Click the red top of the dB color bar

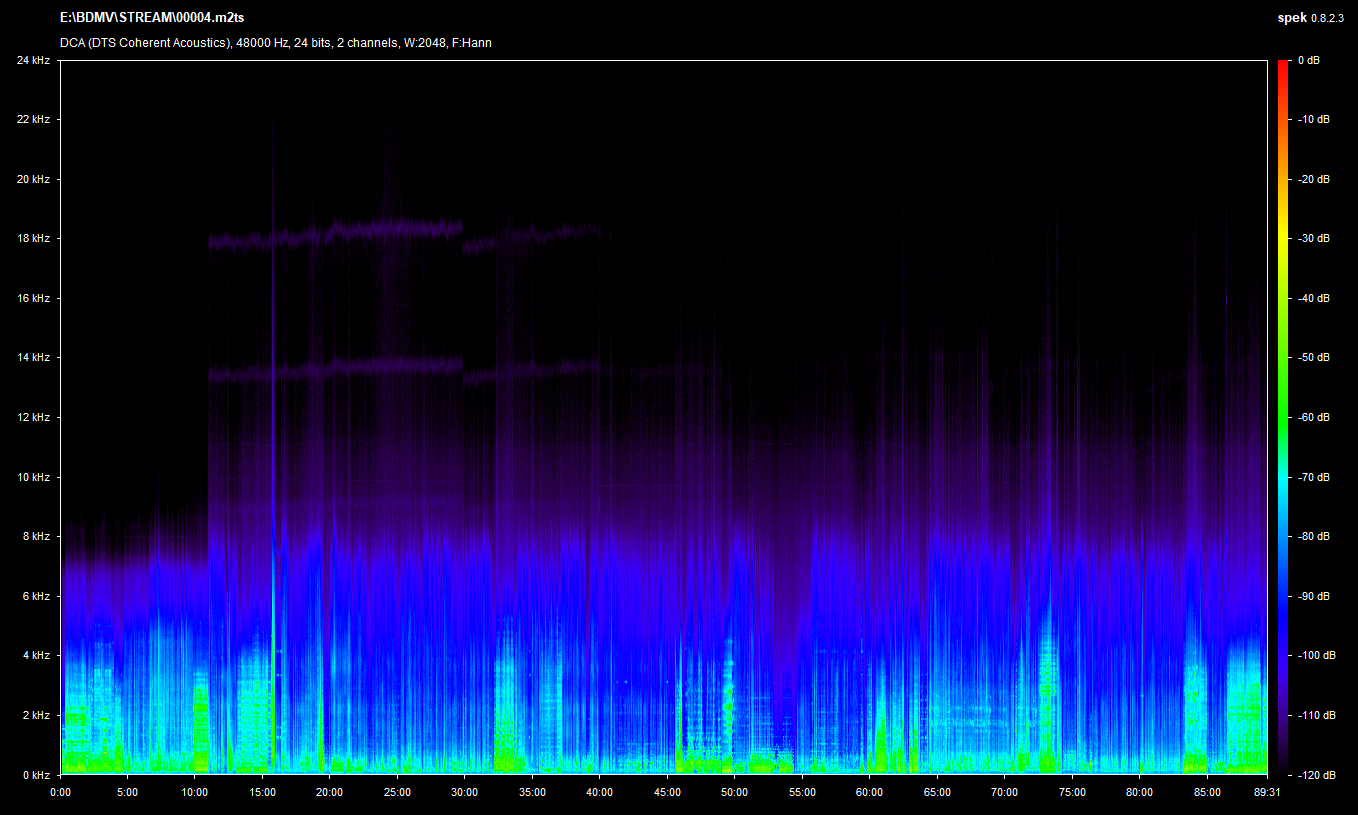(x=1283, y=64)
